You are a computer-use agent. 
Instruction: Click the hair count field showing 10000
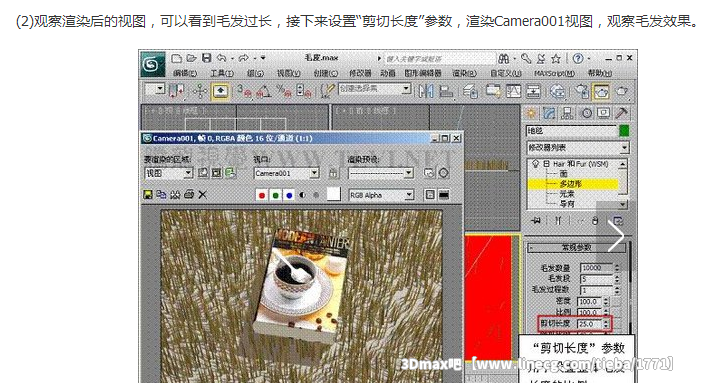coord(596,268)
